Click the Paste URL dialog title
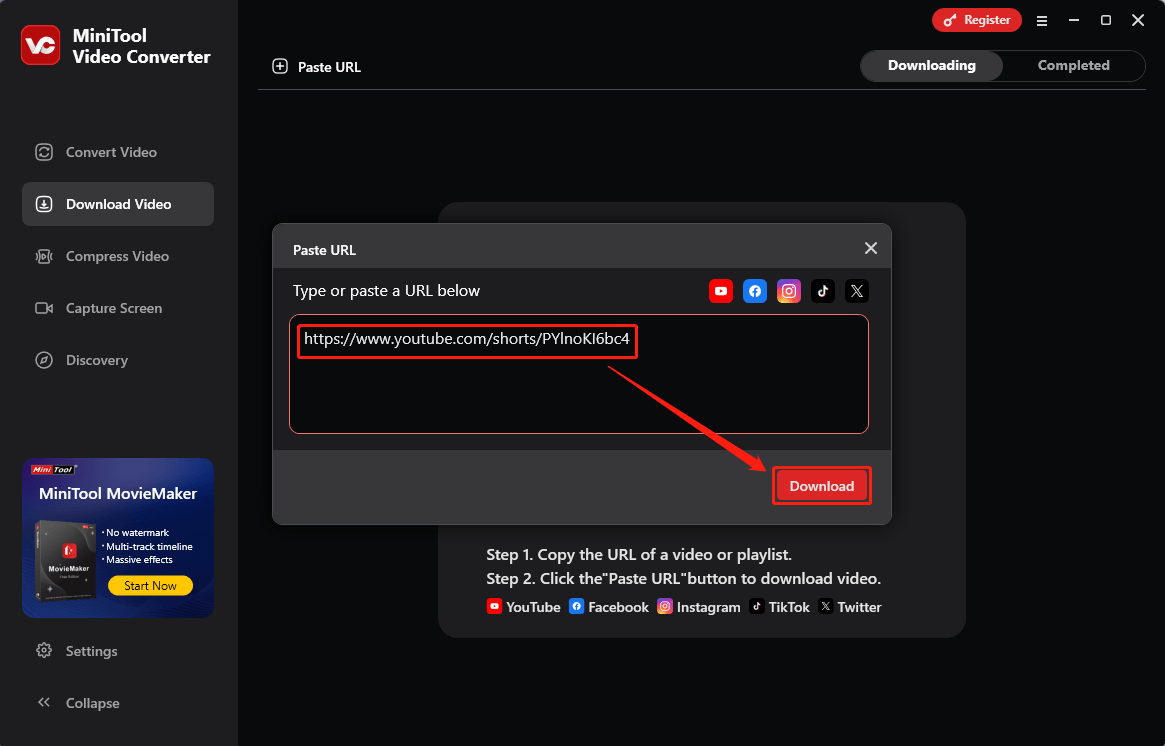Screen dimensions: 1165x746 tap(325, 250)
